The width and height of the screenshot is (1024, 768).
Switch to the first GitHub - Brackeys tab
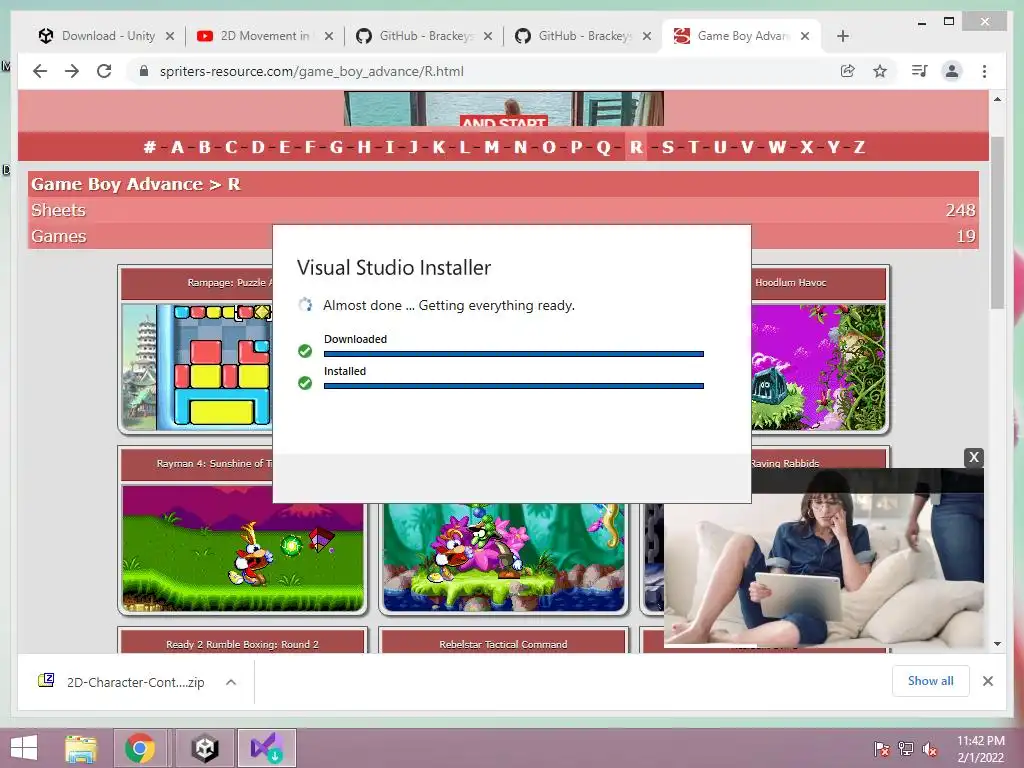click(423, 36)
